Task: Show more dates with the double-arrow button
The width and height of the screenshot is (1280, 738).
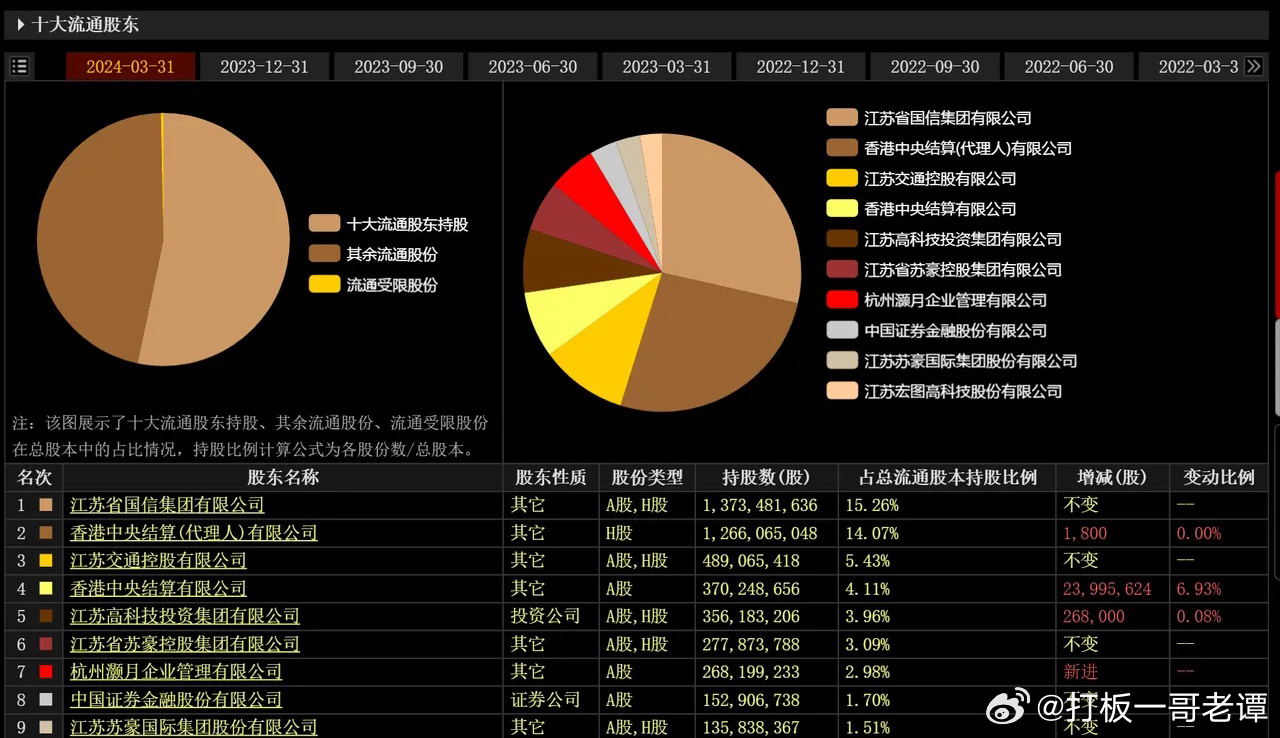Action: (1253, 67)
